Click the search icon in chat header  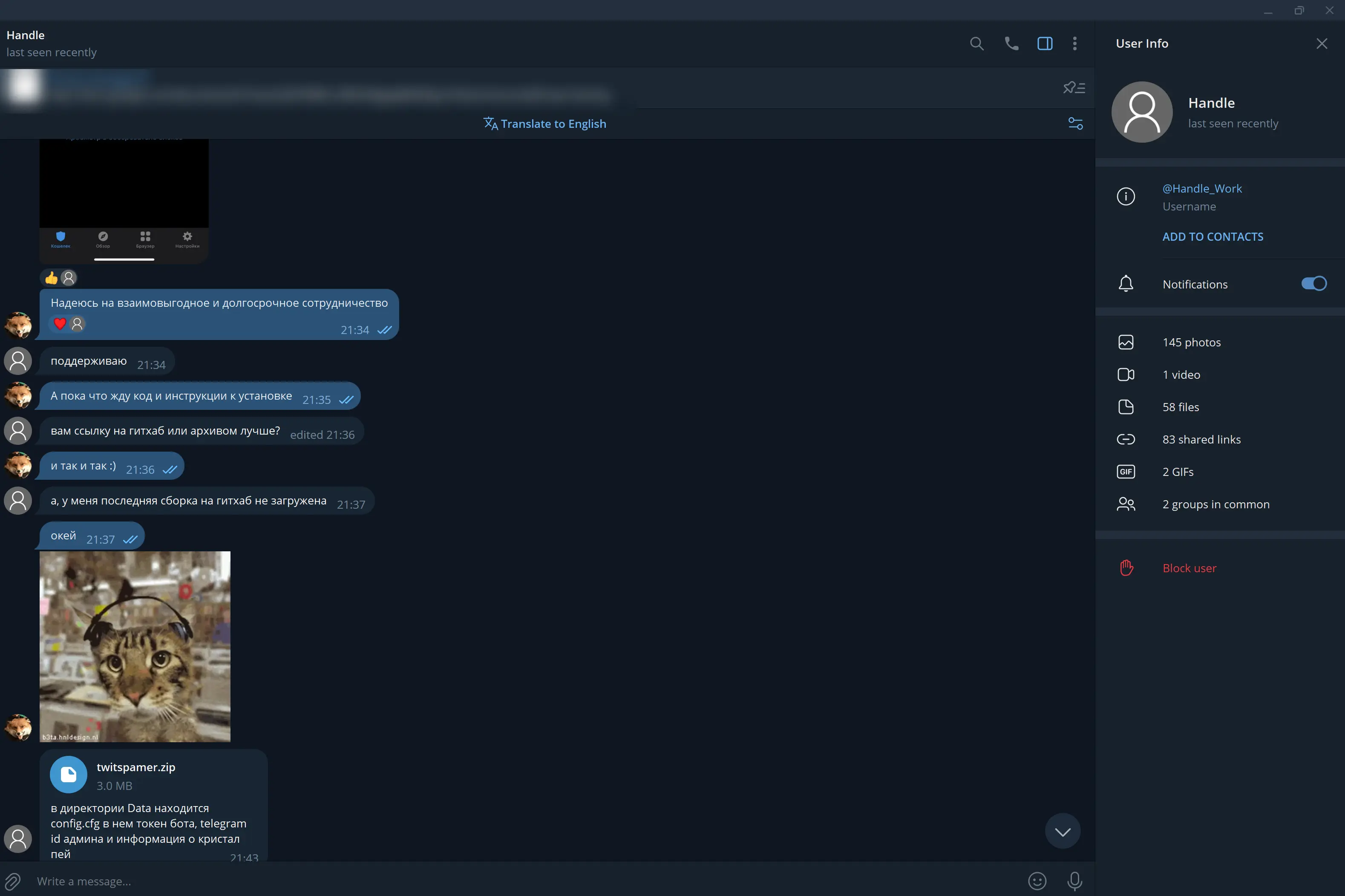(x=977, y=43)
